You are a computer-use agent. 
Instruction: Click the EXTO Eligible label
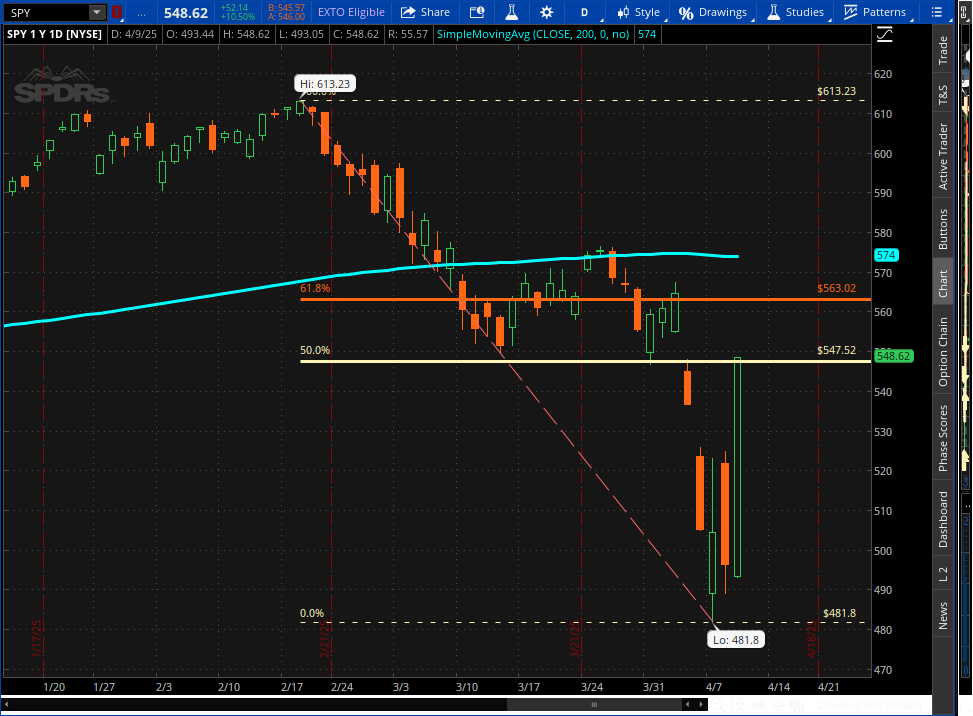click(351, 12)
